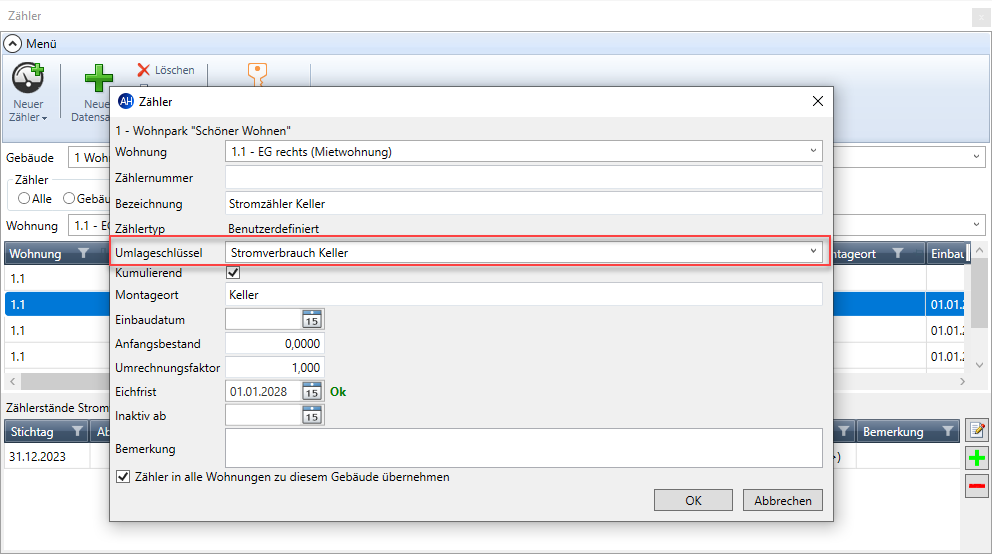Collapse the Menü ribbon expander
Image resolution: width=992 pixels, height=554 pixels.
pos(13,44)
